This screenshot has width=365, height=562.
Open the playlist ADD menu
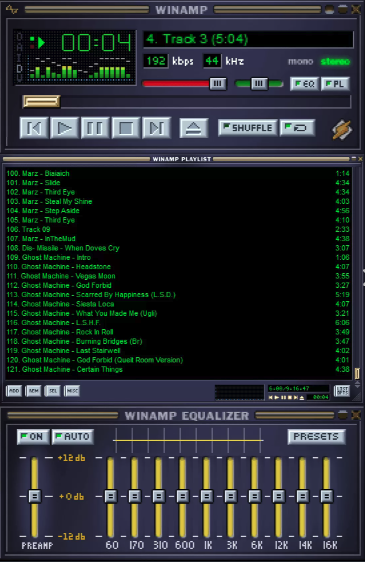coord(14,391)
